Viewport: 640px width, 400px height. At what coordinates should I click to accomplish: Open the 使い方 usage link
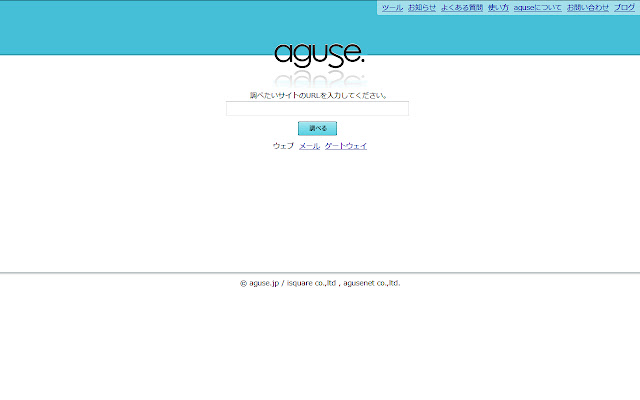pos(498,8)
